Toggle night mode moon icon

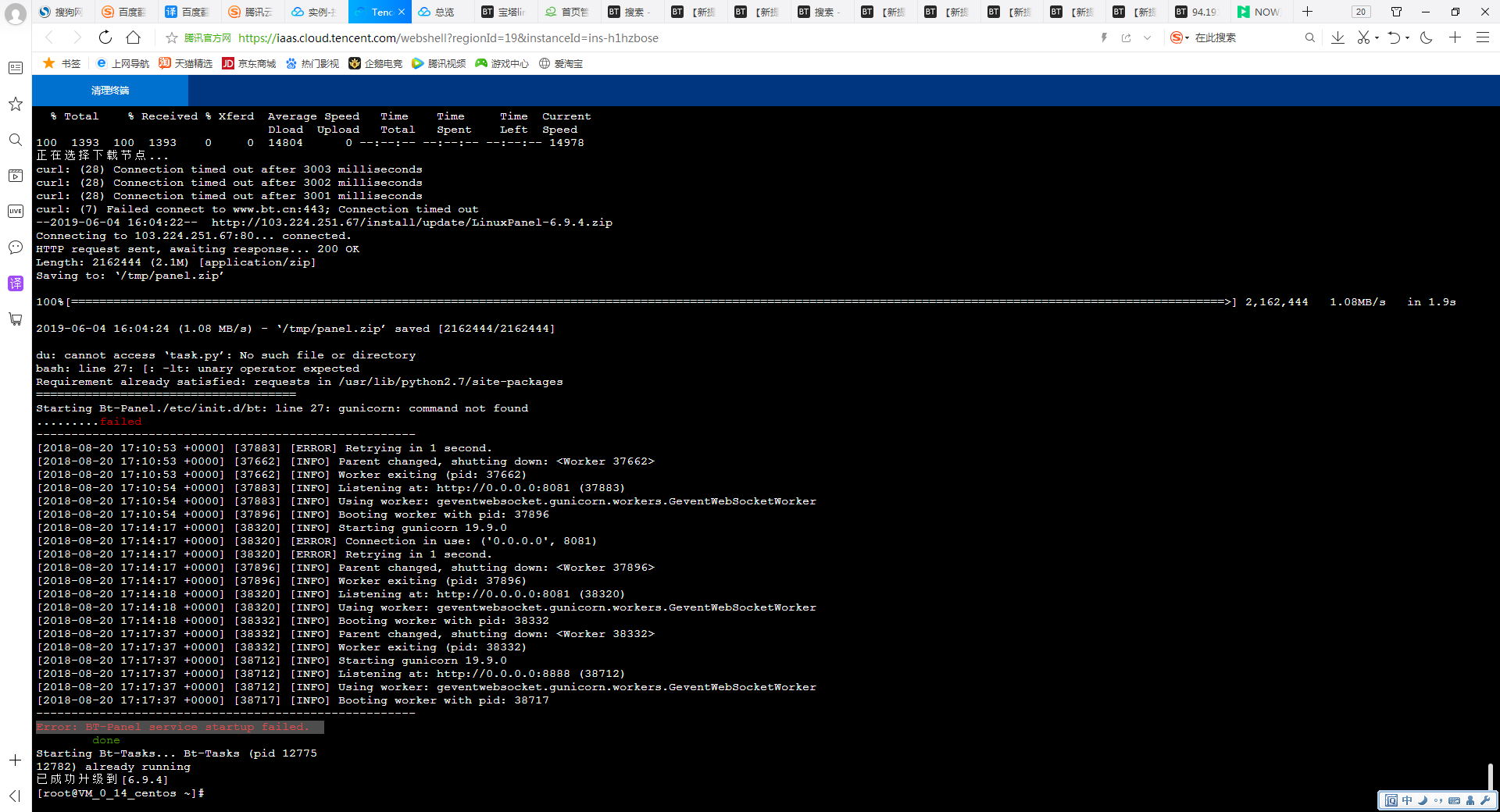[1427, 37]
